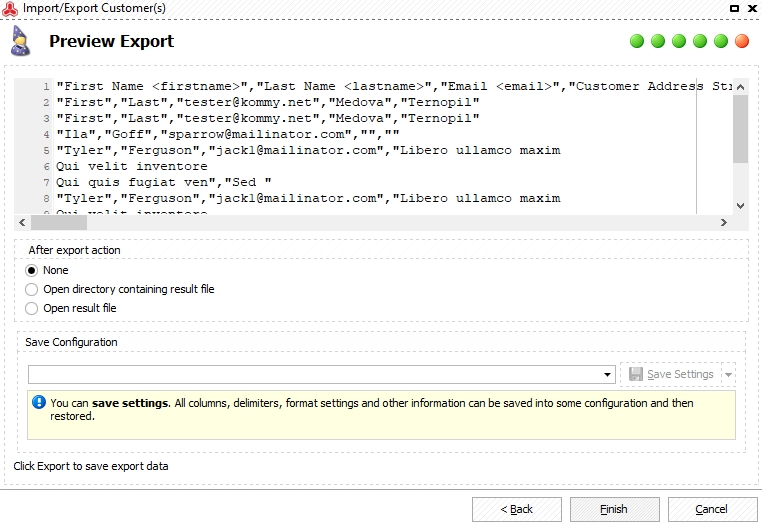Click the wizard mascot icon
762x529 pixels.
coord(20,41)
